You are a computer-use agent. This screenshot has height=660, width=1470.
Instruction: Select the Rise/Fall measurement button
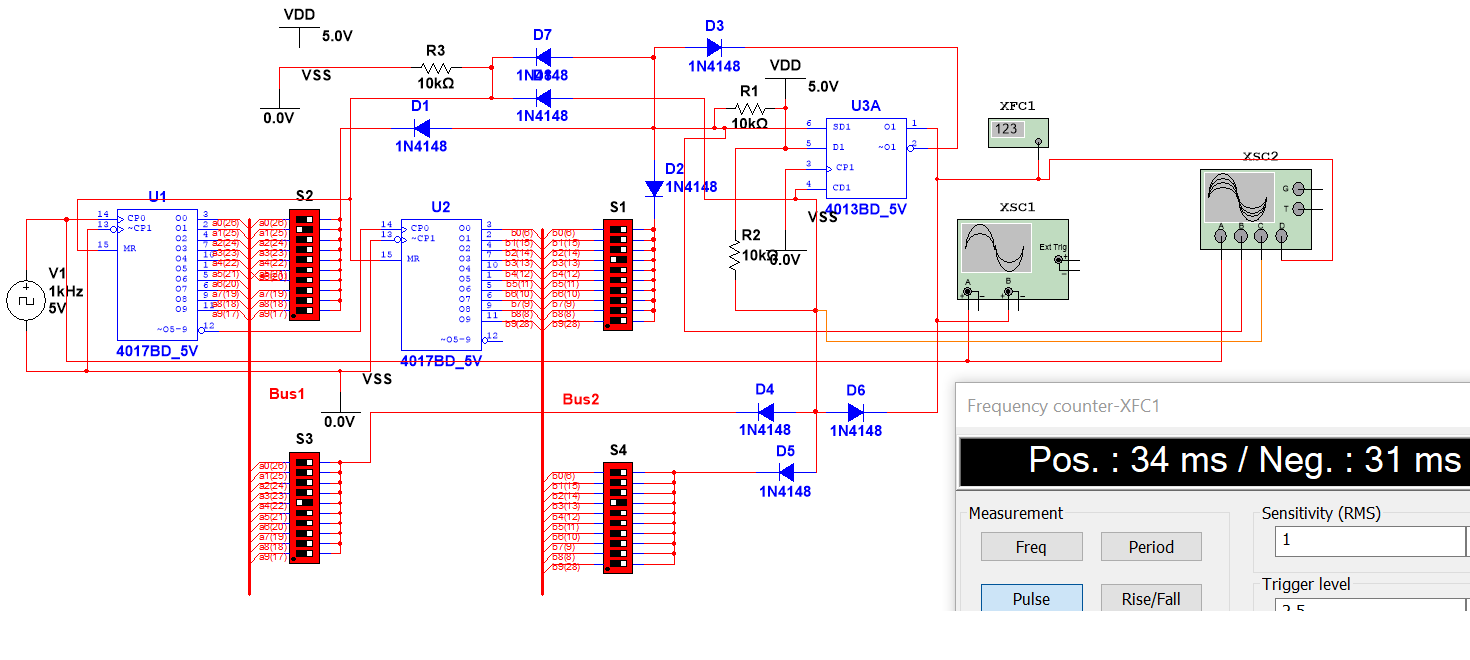(1150, 599)
